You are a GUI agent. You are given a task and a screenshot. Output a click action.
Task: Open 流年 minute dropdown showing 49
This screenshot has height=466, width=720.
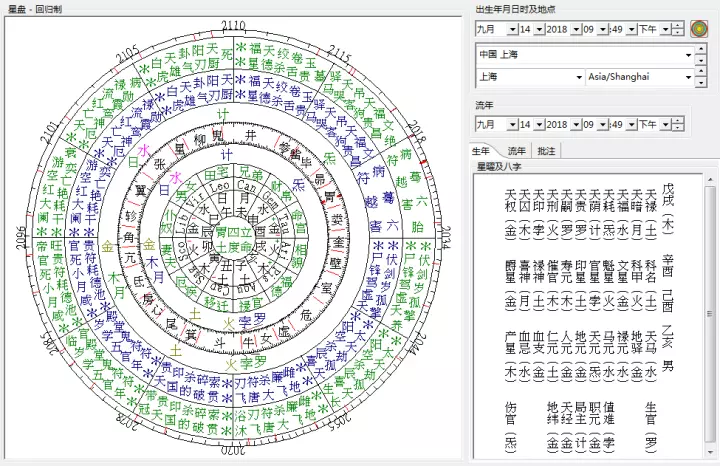click(x=632, y=125)
